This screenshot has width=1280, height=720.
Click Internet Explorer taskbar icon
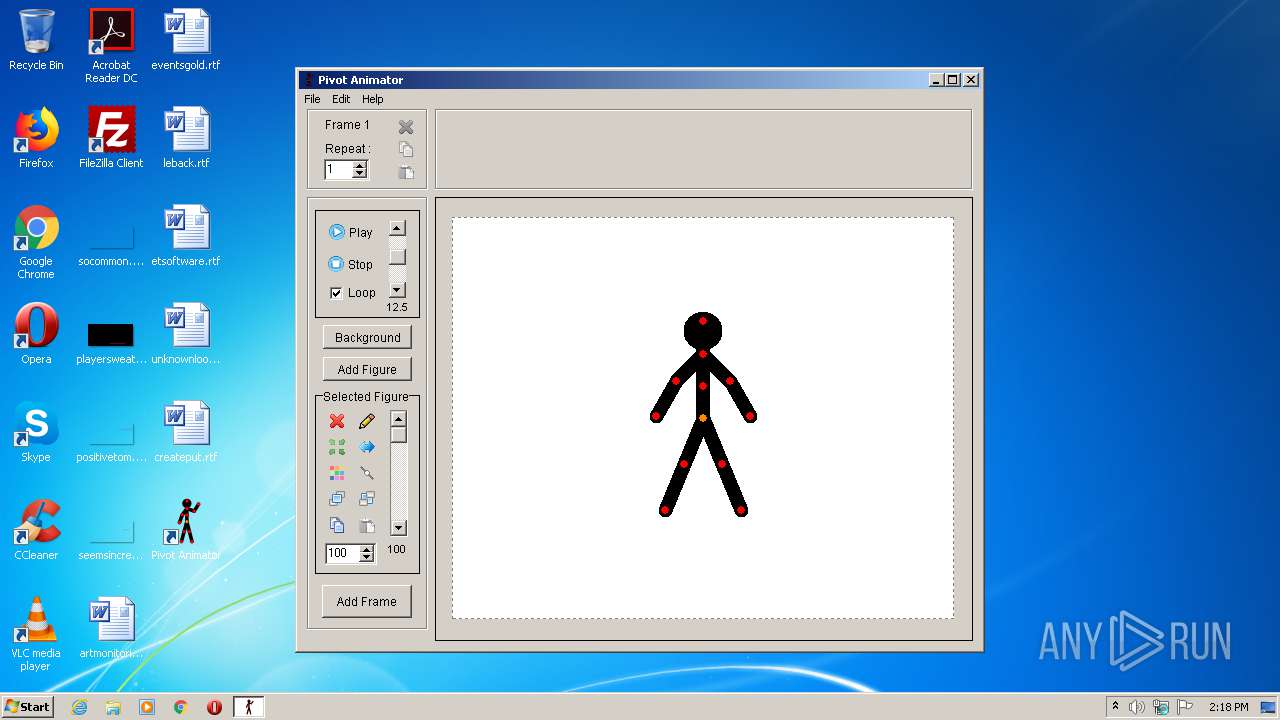click(79, 707)
